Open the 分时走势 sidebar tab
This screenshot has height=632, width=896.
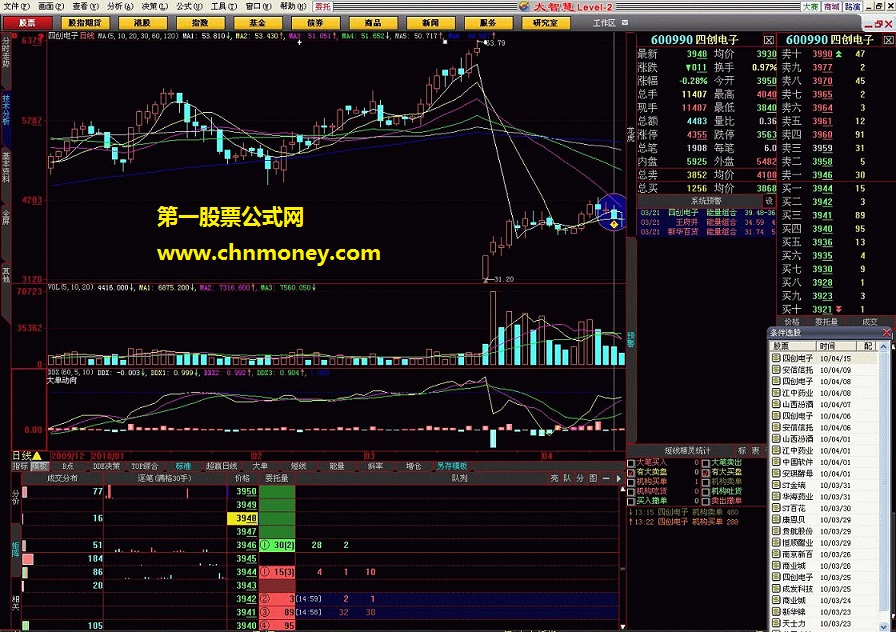[x=6, y=53]
